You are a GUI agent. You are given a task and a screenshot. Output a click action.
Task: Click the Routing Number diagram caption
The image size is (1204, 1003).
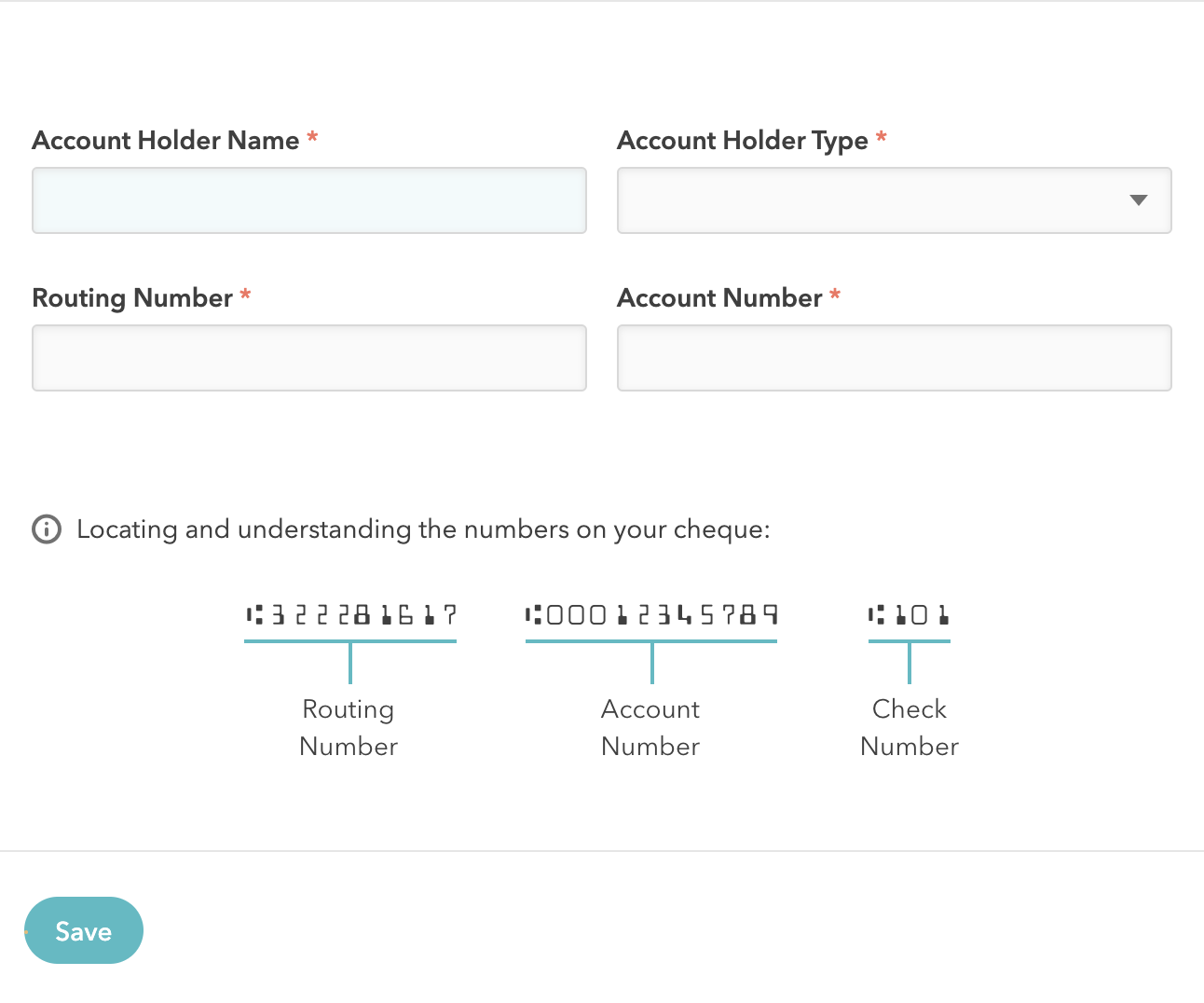pyautogui.click(x=349, y=728)
